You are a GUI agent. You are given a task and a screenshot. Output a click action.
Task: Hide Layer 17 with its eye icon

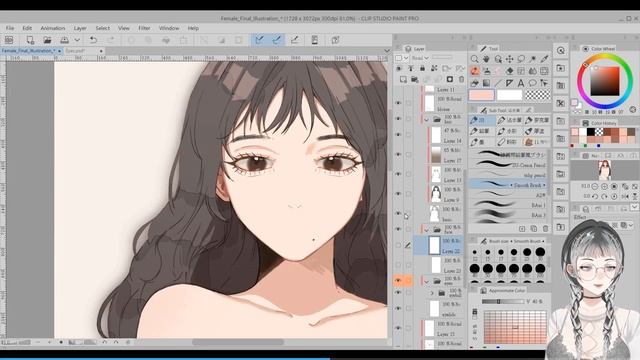tap(398, 155)
